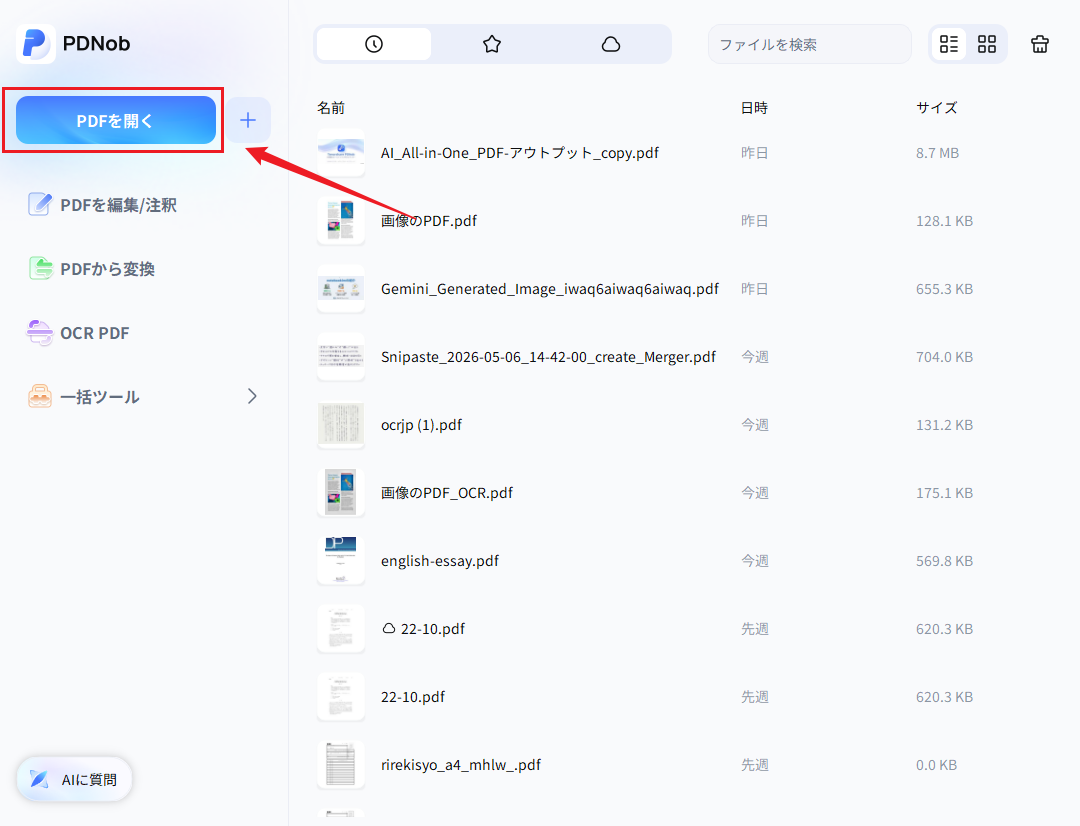Image resolution: width=1080 pixels, height=826 pixels.
Task: Click cloud icon beside 22-10.pdf name
Action: click(388, 628)
